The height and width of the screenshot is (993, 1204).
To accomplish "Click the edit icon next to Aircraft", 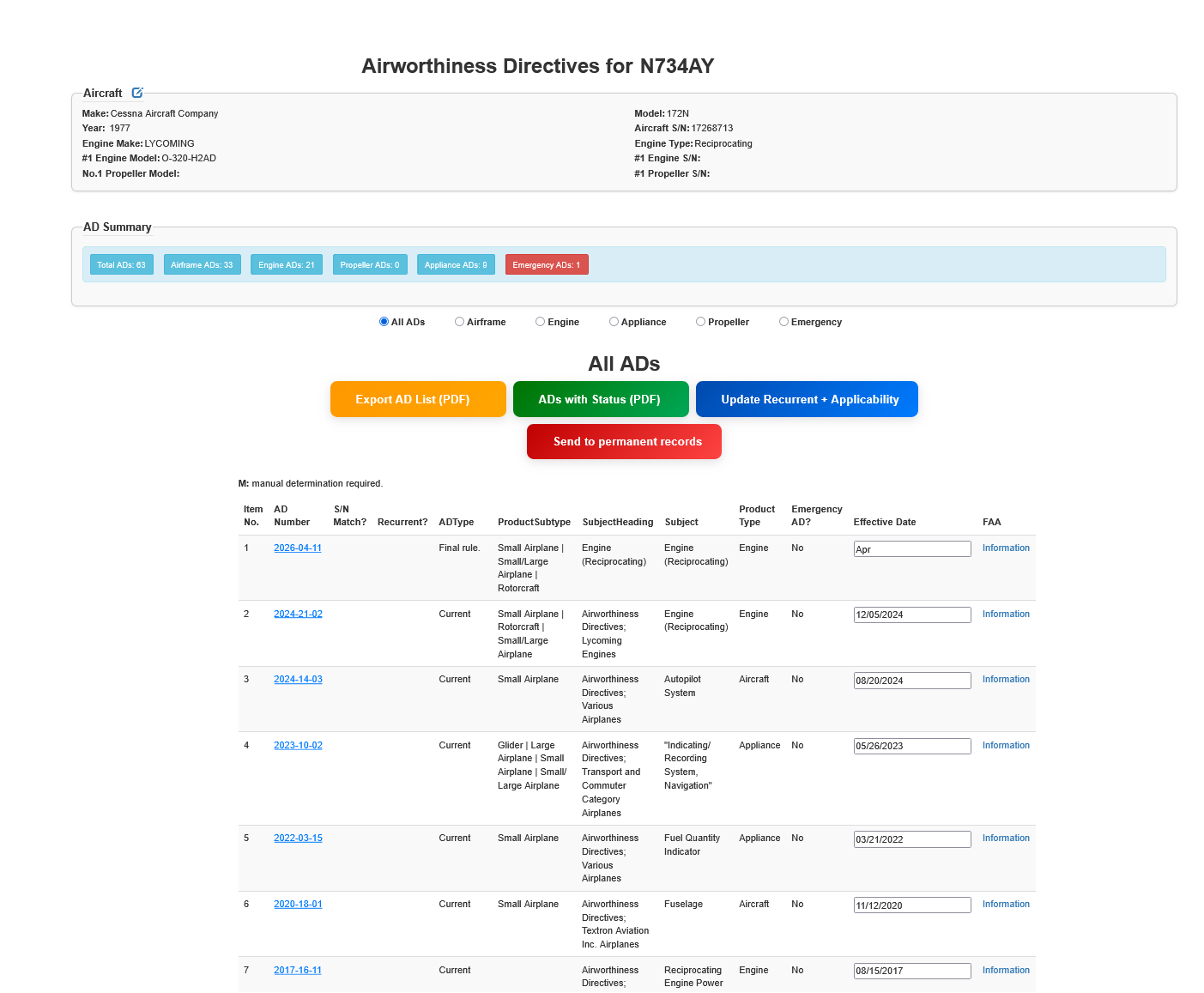I will (x=137, y=93).
